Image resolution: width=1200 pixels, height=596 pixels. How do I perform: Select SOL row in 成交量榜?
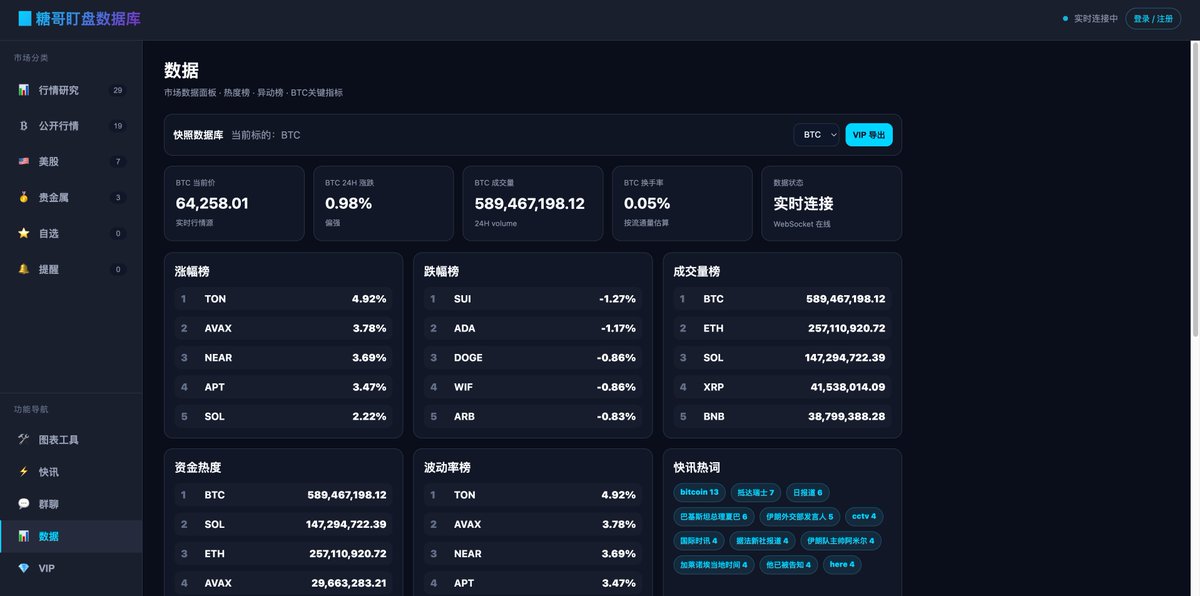coord(782,357)
